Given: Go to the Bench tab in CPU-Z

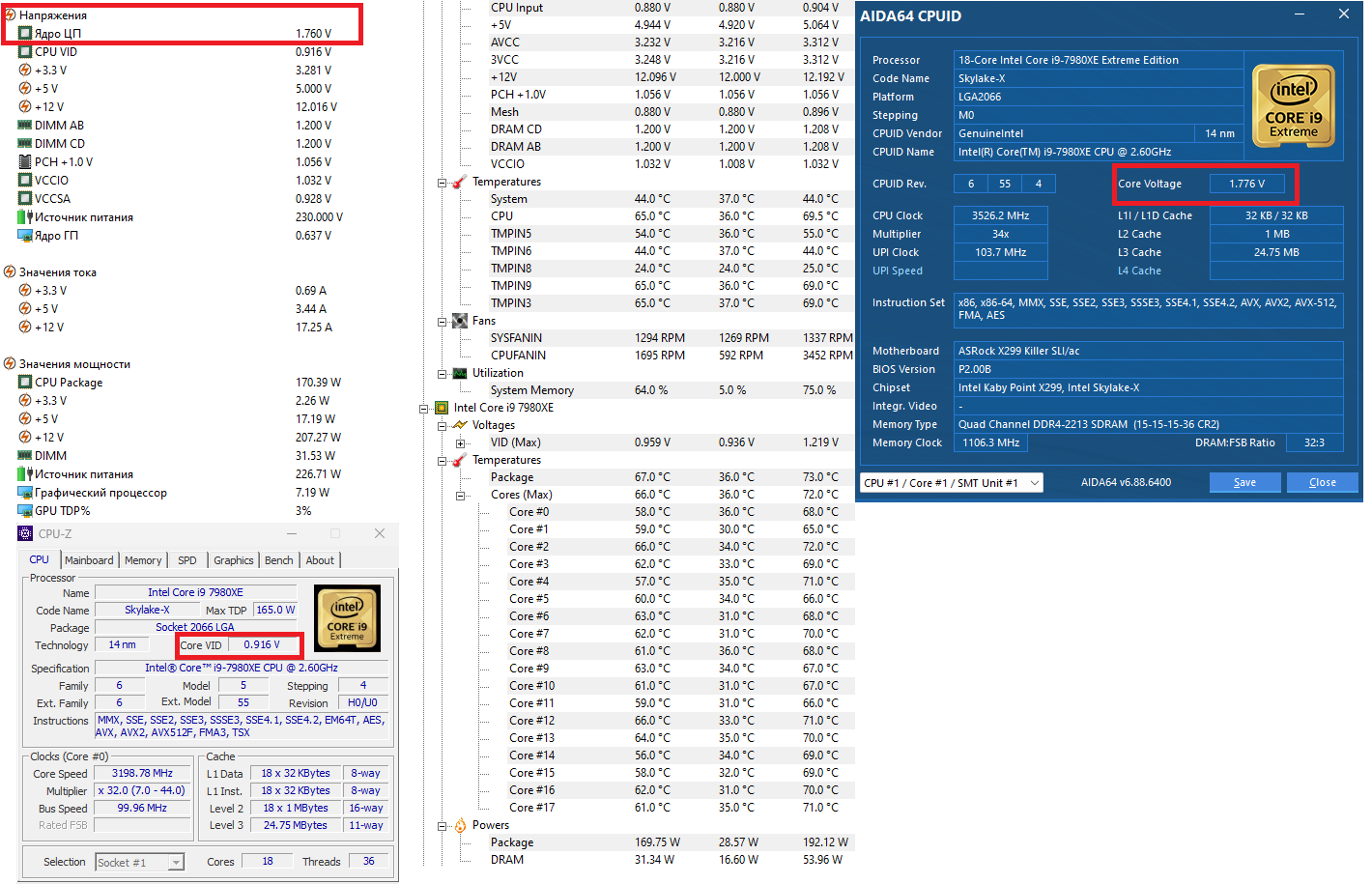Looking at the screenshot, I should click(279, 560).
